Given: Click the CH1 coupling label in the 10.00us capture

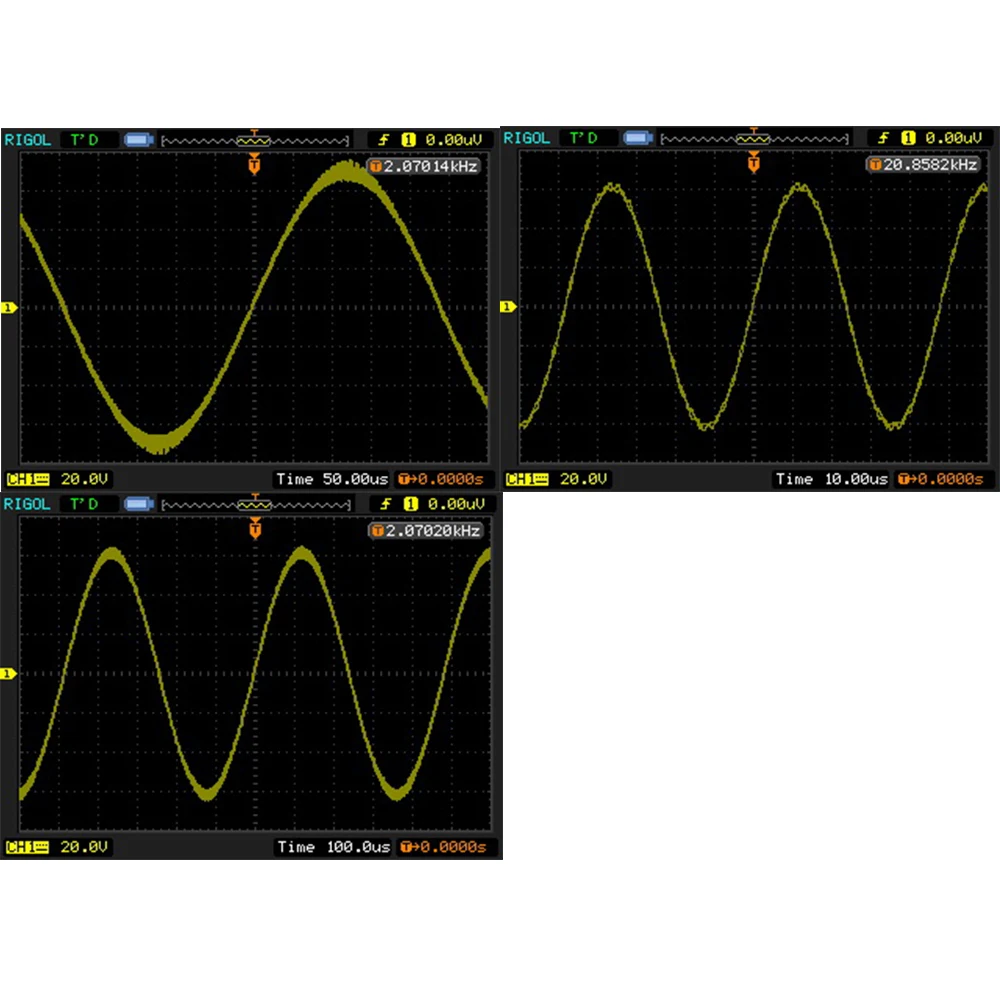Looking at the screenshot, I should (527, 479).
